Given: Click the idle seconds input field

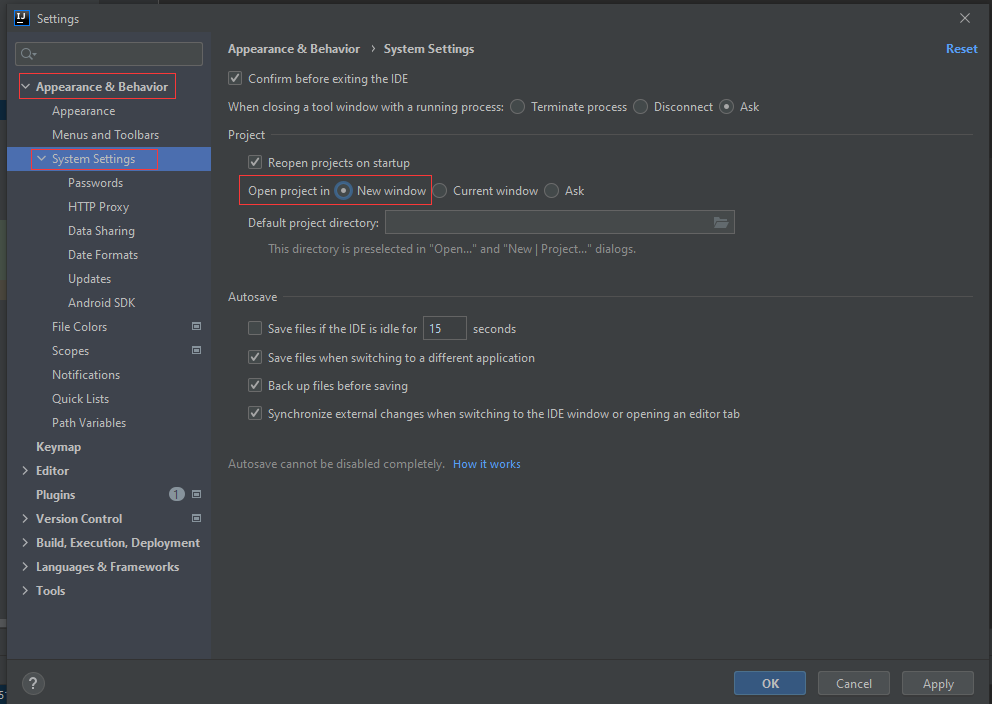Looking at the screenshot, I should click(x=444, y=328).
